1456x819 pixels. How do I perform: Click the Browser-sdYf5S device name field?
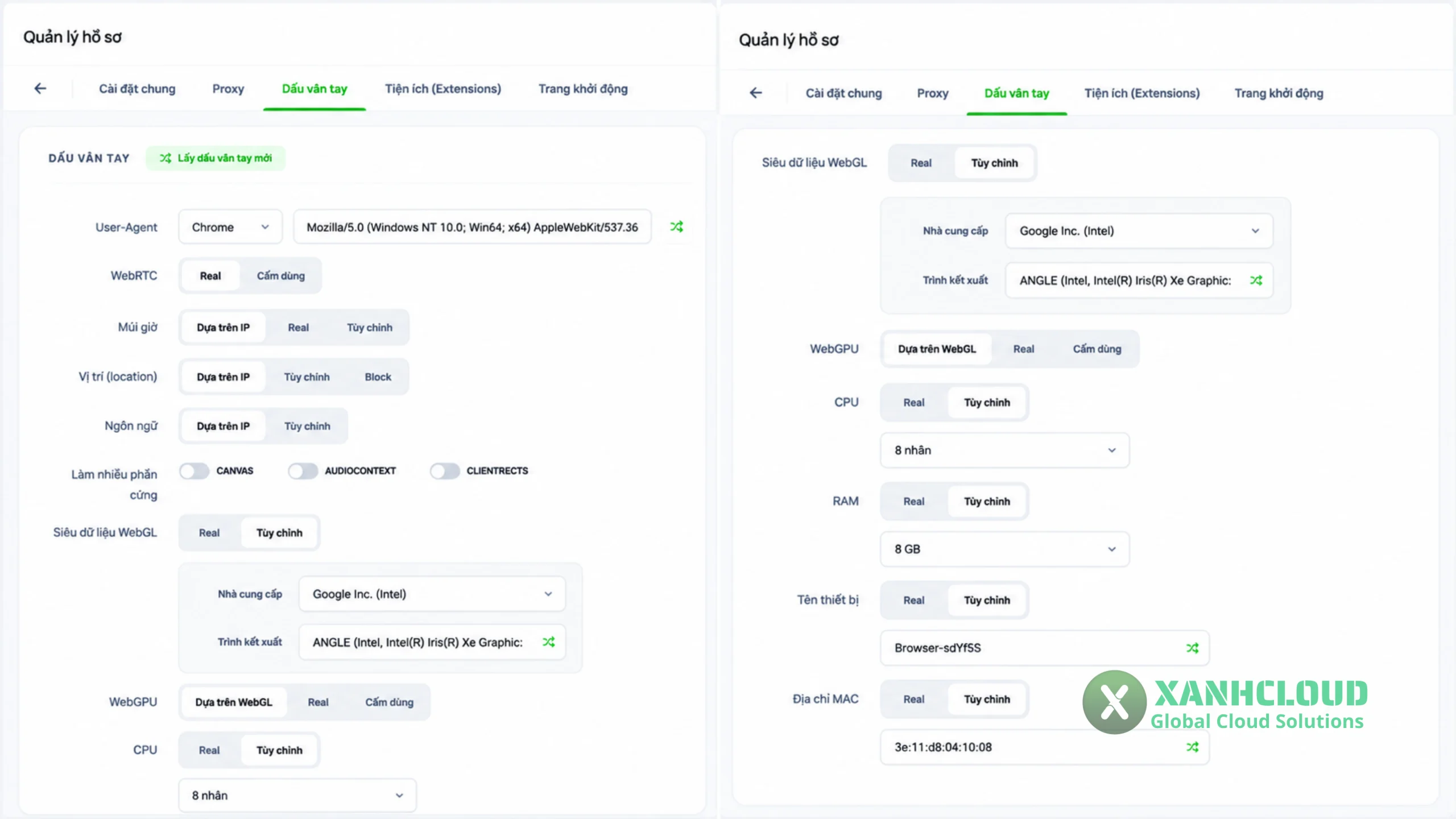1045,648
